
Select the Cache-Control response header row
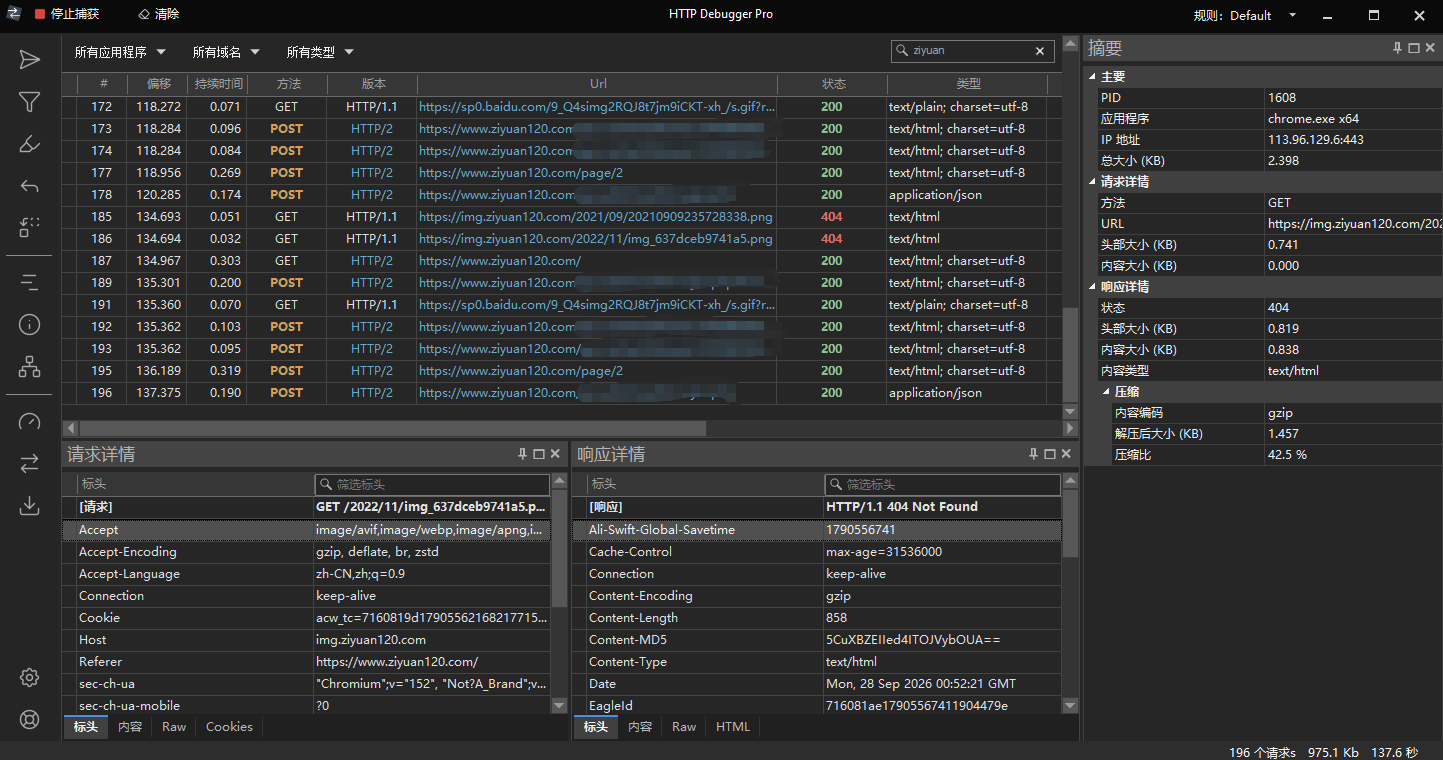point(817,552)
